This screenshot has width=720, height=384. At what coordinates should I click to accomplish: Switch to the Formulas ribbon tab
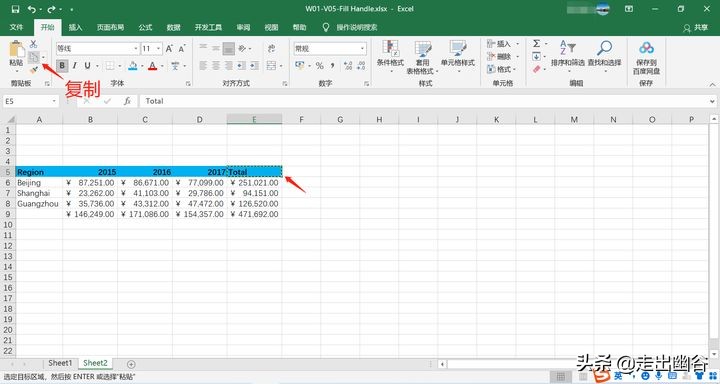pos(145,28)
